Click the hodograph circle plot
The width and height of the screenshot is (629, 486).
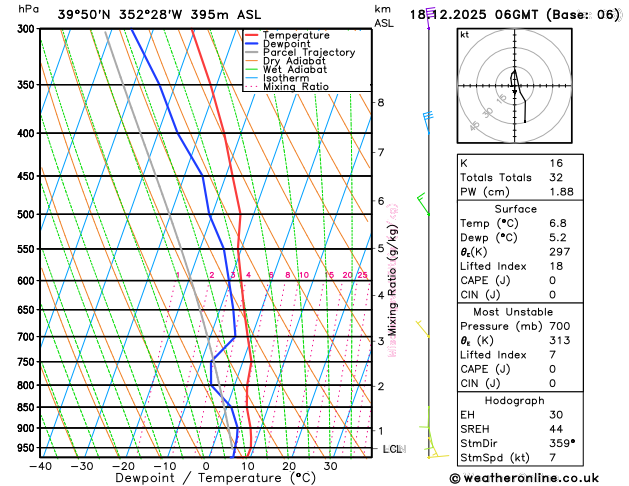coord(514,86)
